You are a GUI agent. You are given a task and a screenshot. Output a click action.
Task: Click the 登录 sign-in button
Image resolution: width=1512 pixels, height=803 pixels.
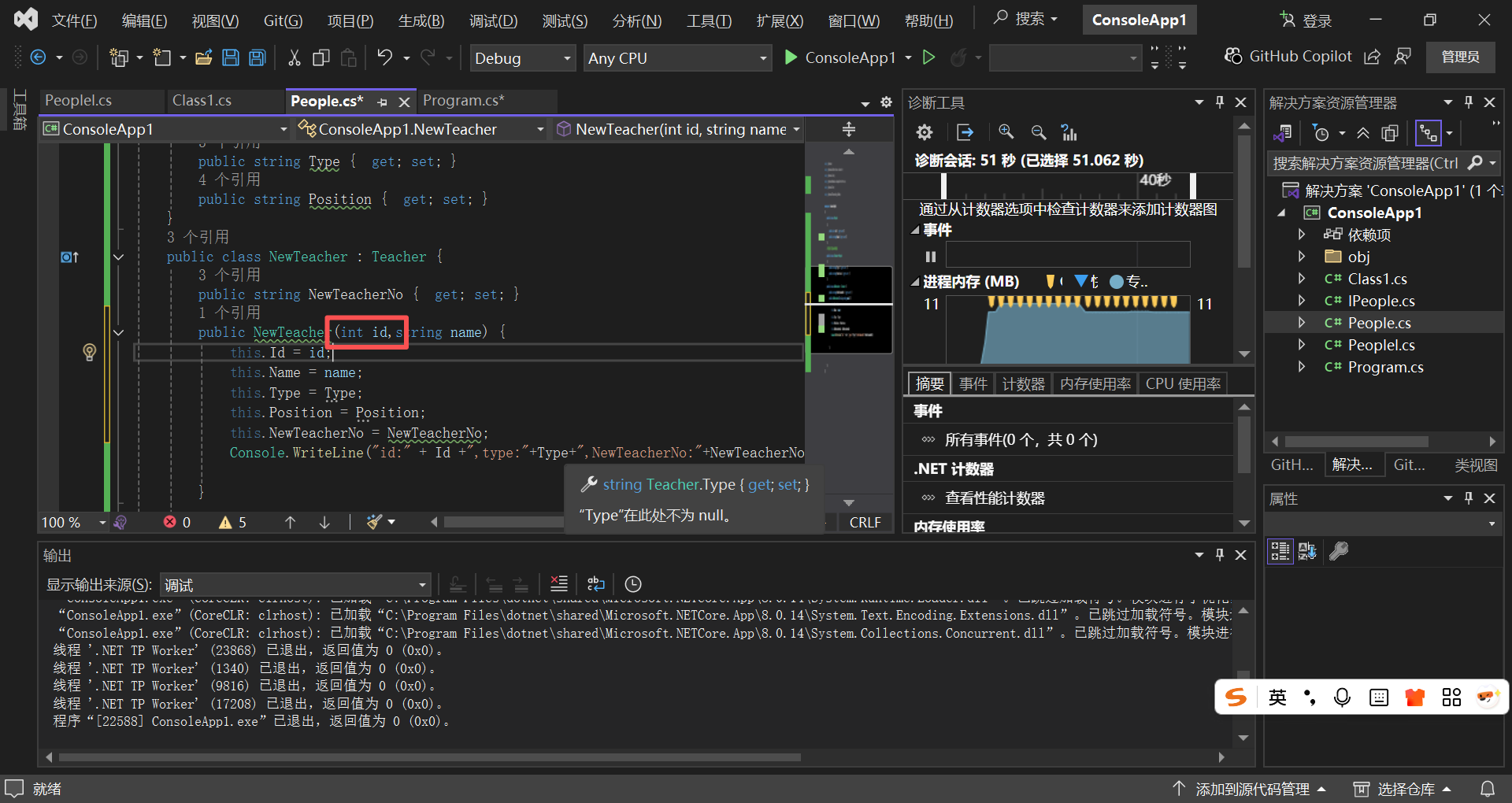pyautogui.click(x=1306, y=20)
